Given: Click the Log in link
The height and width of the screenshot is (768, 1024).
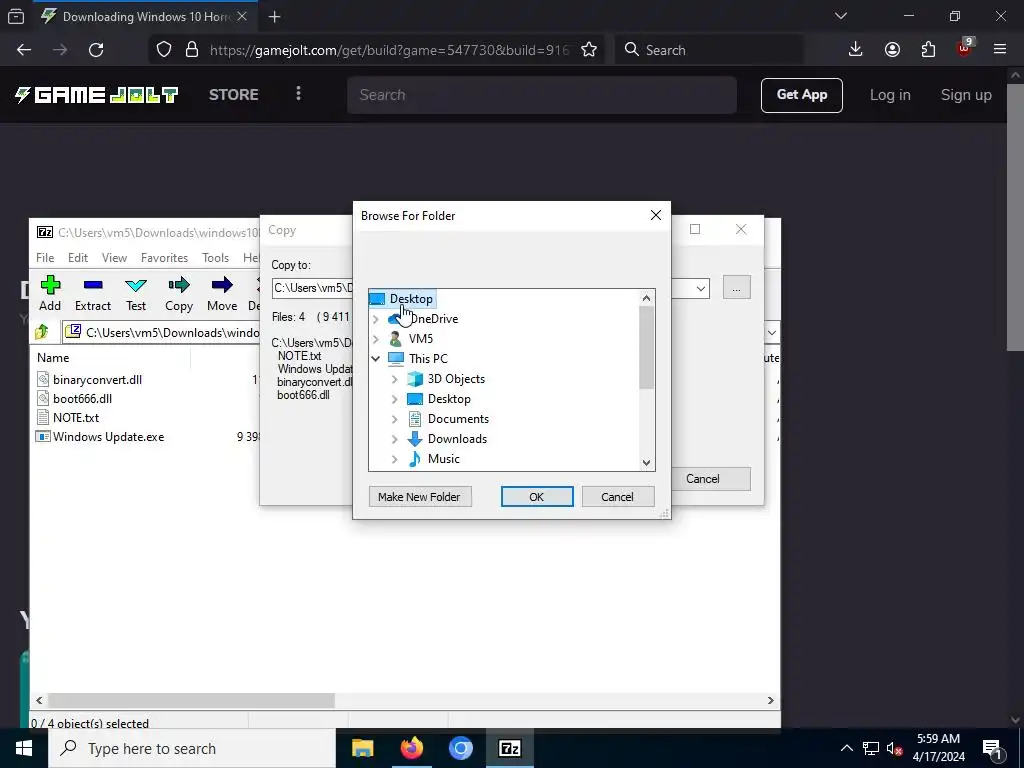Looking at the screenshot, I should [889, 95].
